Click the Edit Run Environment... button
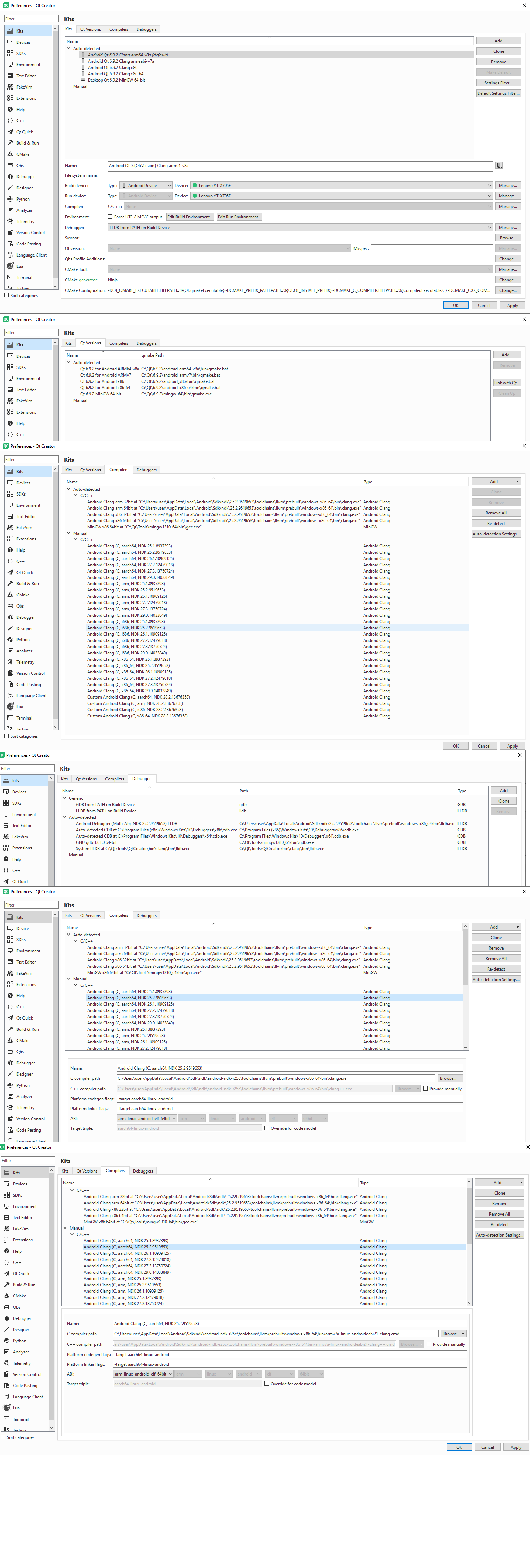Viewport: 530px width, 1568px height. [x=239, y=217]
